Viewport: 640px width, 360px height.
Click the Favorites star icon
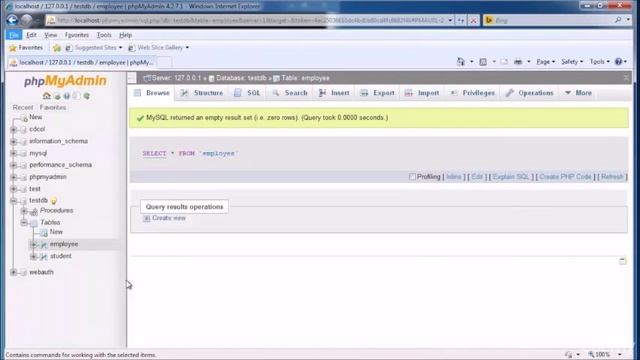click(13, 48)
